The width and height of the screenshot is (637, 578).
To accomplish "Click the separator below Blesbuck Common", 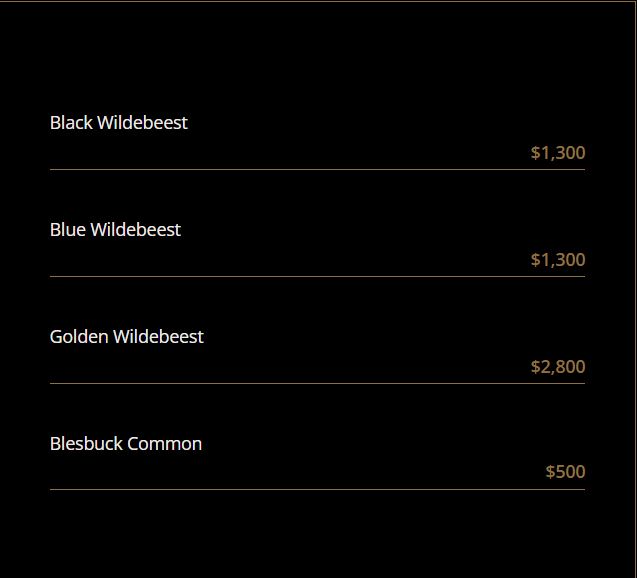I will pyautogui.click(x=317, y=490).
